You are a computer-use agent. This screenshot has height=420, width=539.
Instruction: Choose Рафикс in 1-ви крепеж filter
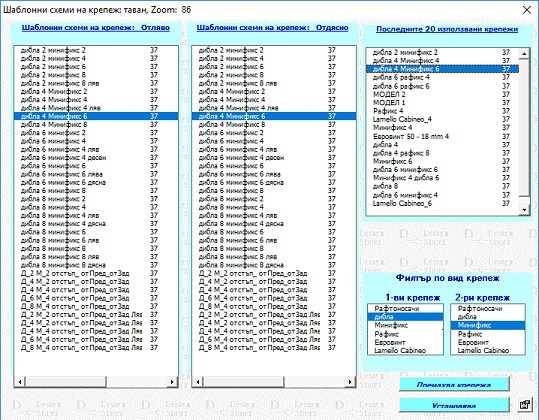tap(405, 334)
